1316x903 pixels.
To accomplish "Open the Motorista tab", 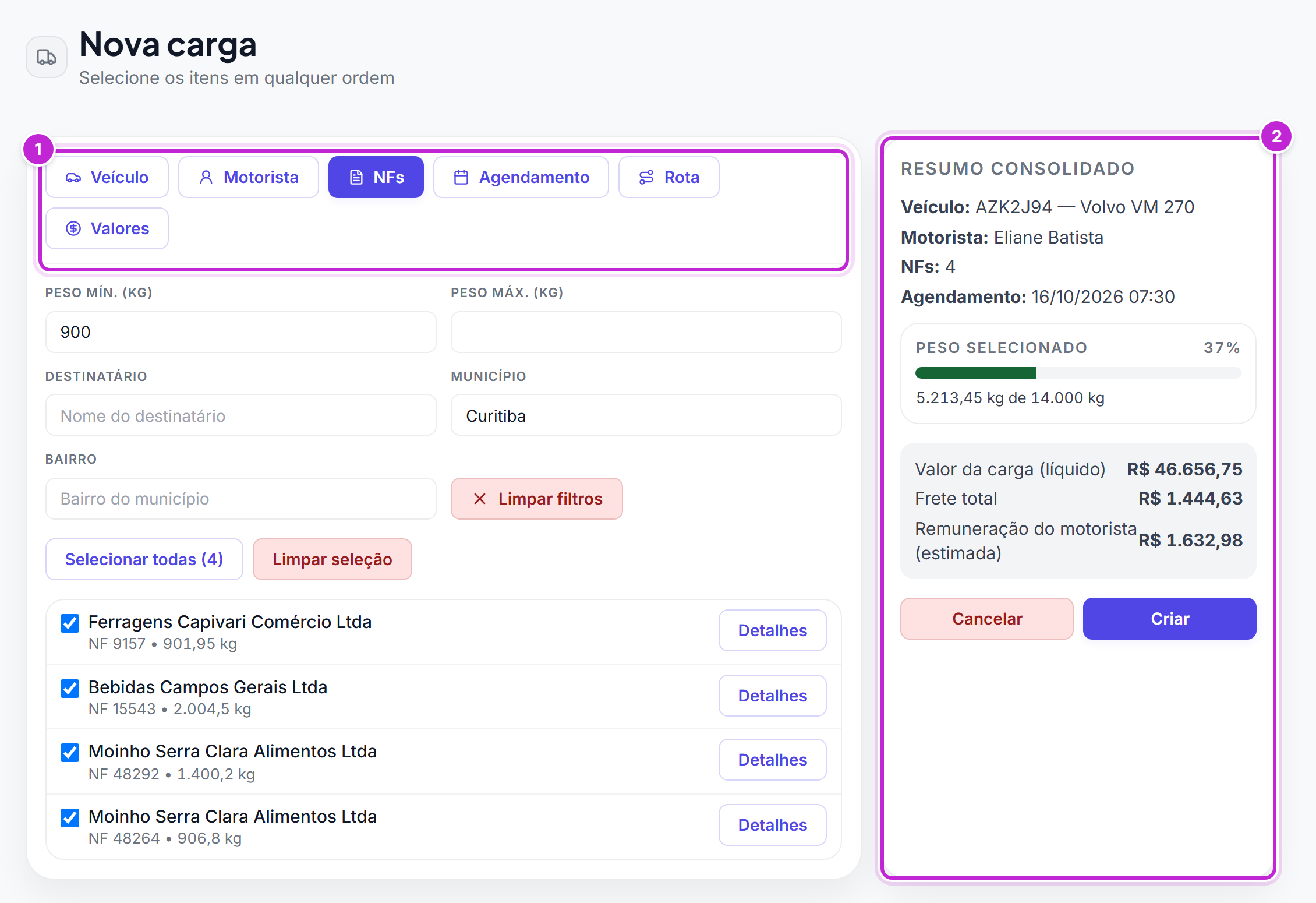I will 249,177.
